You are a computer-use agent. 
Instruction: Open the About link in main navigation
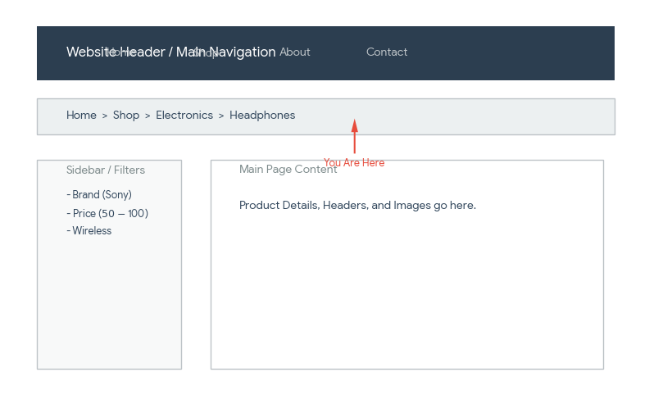pyautogui.click(x=295, y=52)
